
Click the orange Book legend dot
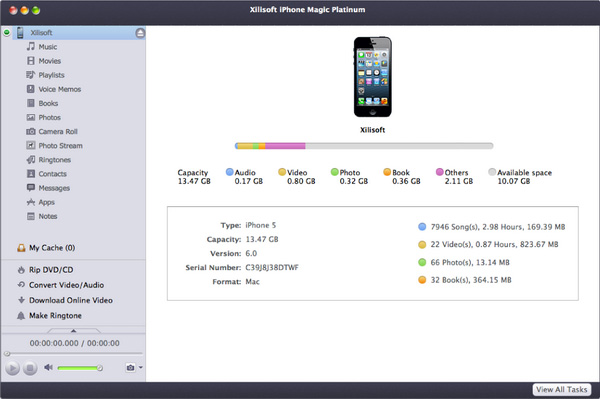387,172
